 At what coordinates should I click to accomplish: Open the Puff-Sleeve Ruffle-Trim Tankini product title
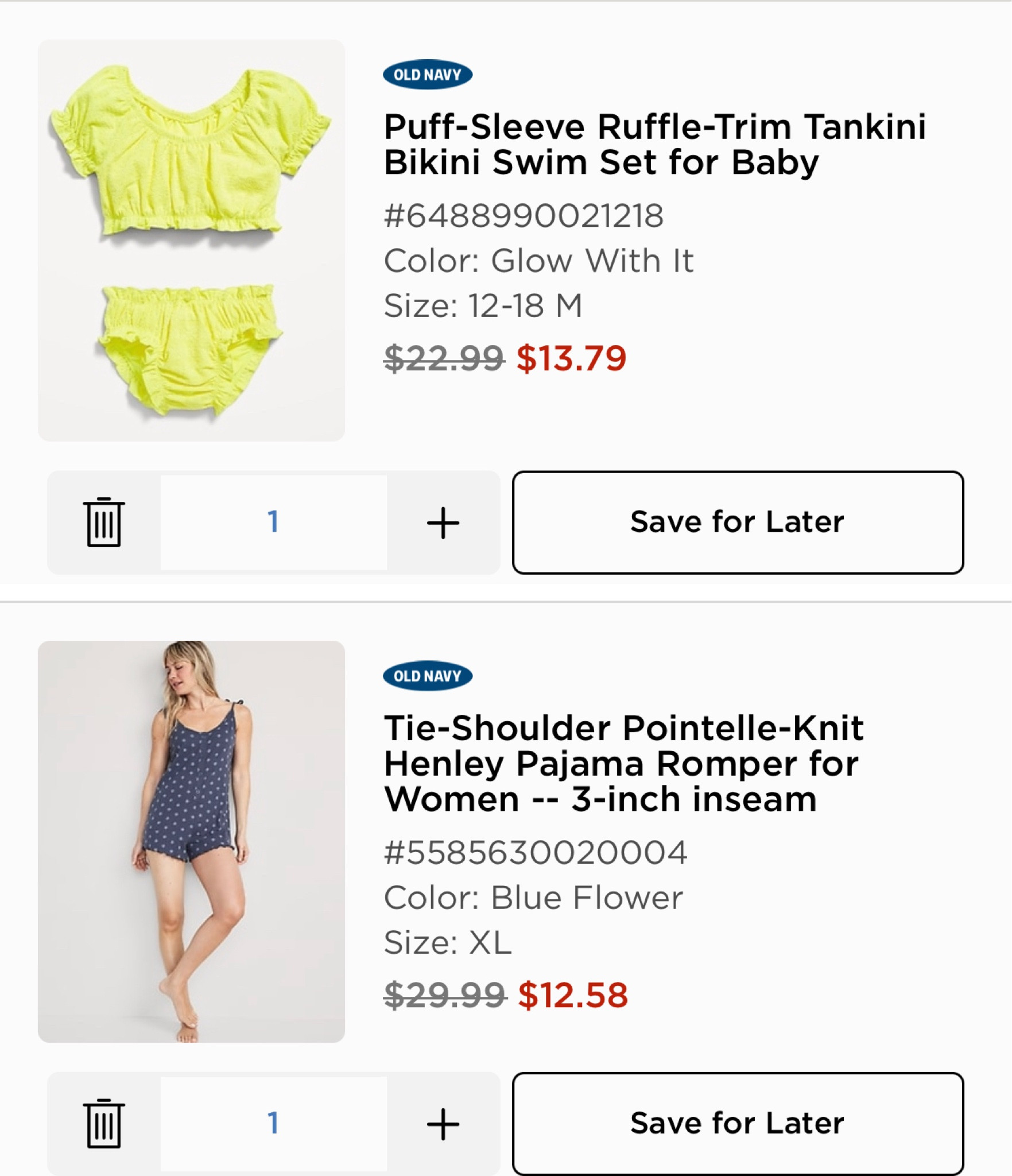tap(654, 144)
